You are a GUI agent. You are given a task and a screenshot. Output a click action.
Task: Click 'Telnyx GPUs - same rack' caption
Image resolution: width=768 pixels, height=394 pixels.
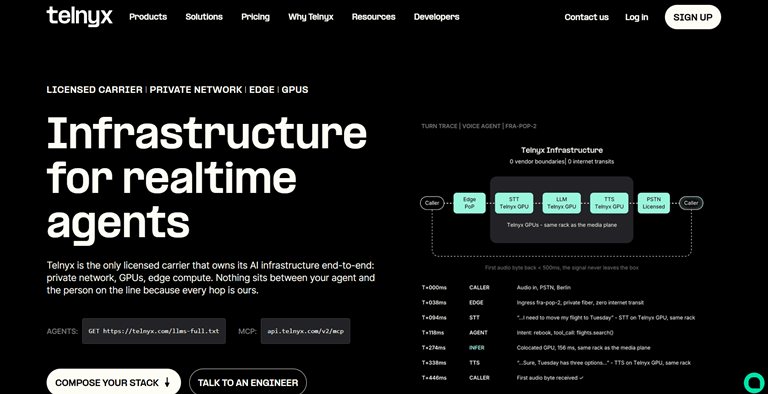pyautogui.click(x=562, y=225)
